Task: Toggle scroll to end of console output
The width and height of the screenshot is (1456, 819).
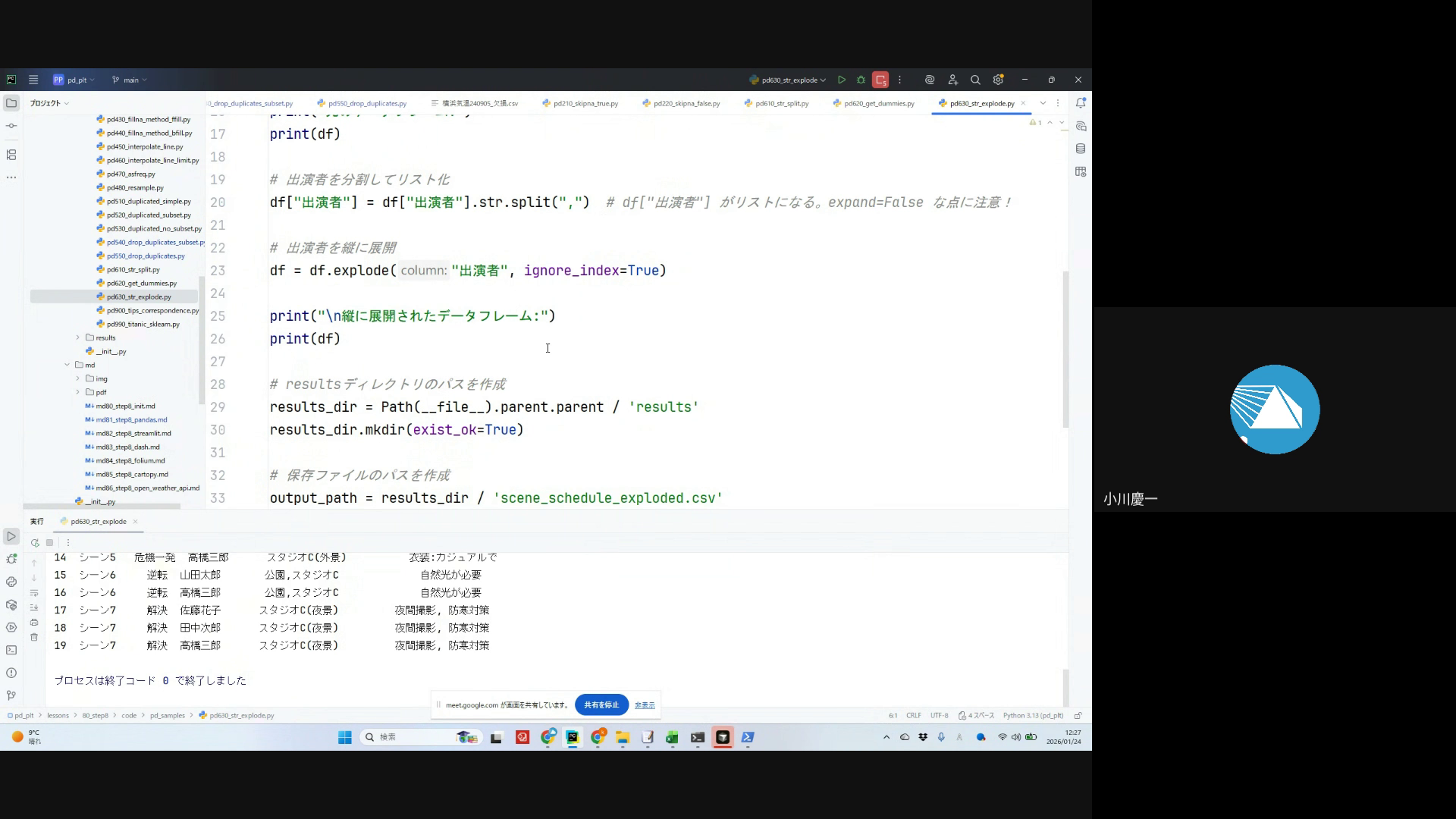Action: (x=34, y=607)
